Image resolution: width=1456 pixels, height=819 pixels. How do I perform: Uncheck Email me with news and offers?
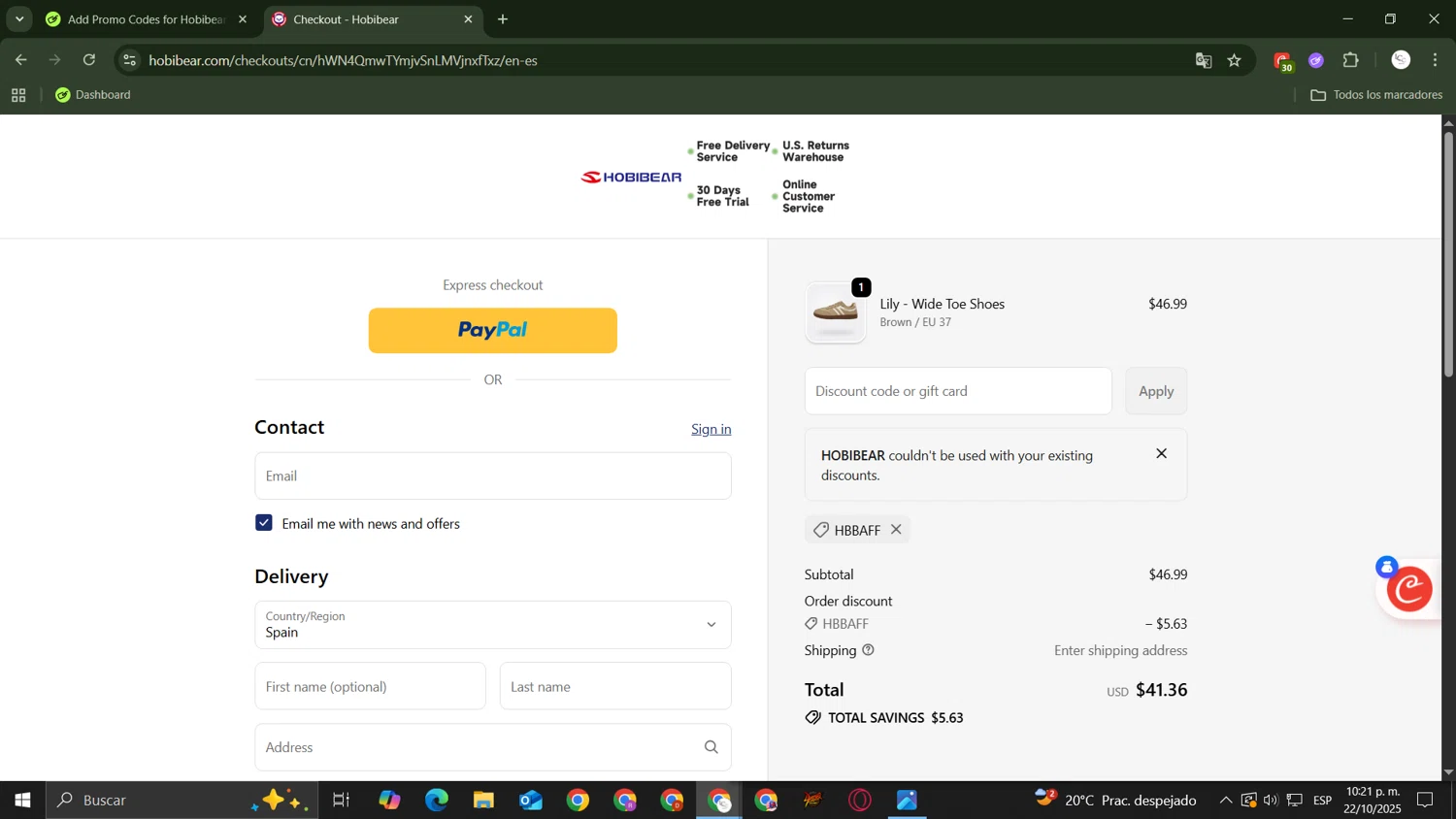coord(264,523)
